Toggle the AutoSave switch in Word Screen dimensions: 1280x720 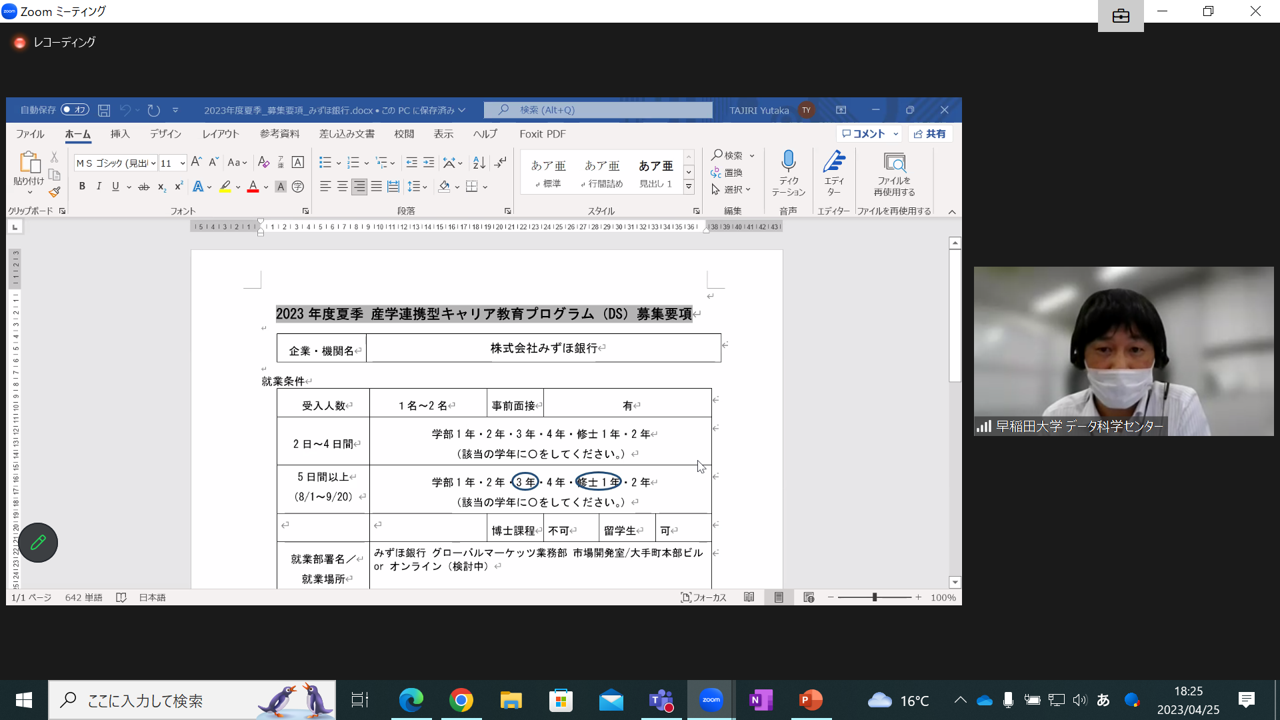75,110
